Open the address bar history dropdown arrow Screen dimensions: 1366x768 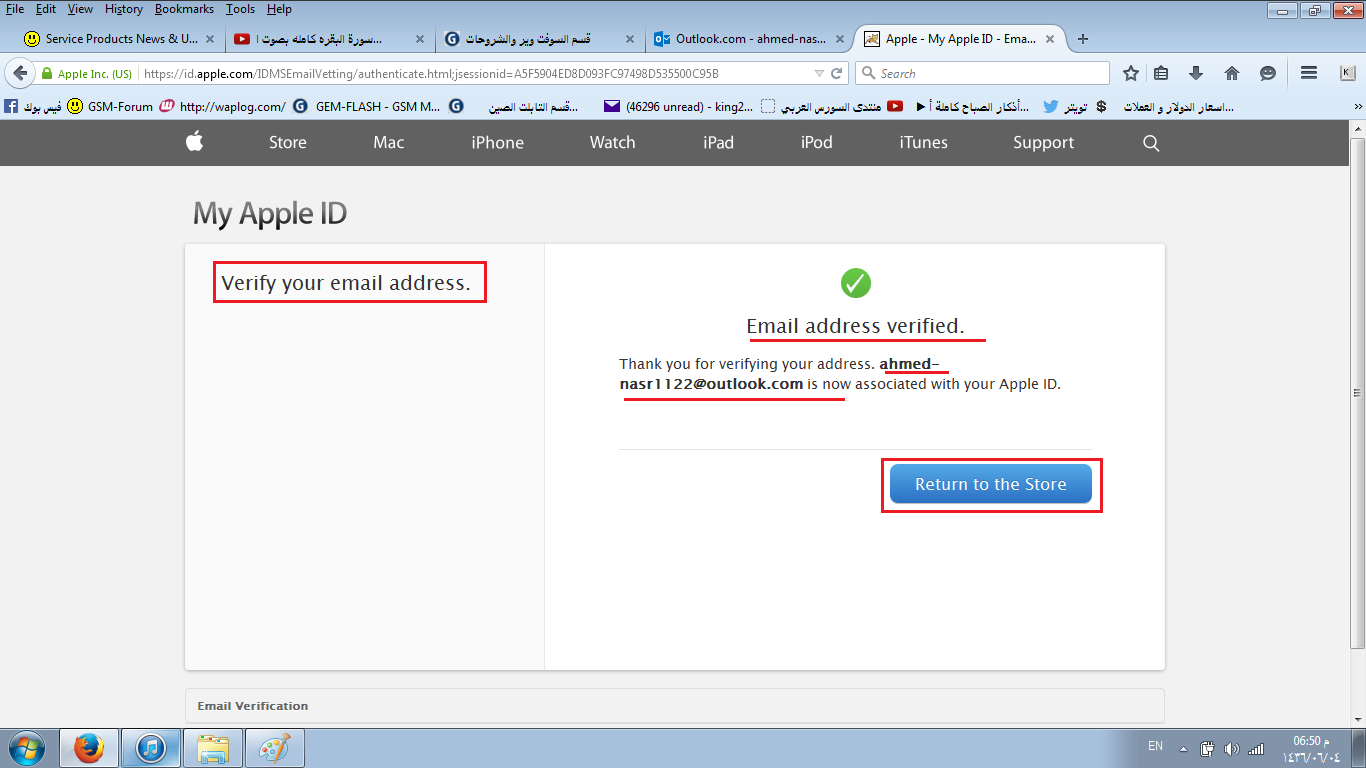(819, 73)
